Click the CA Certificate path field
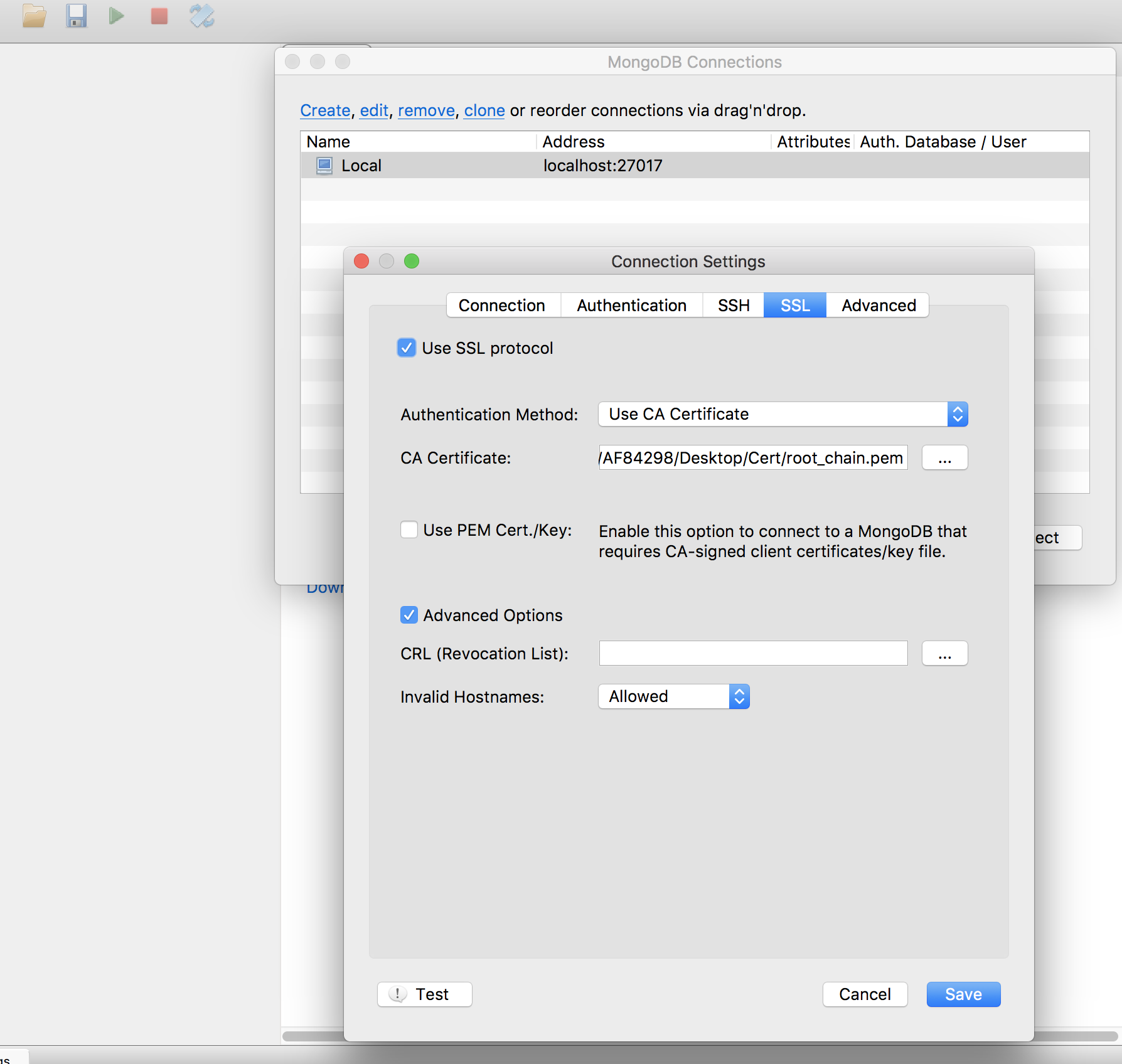 click(753, 458)
